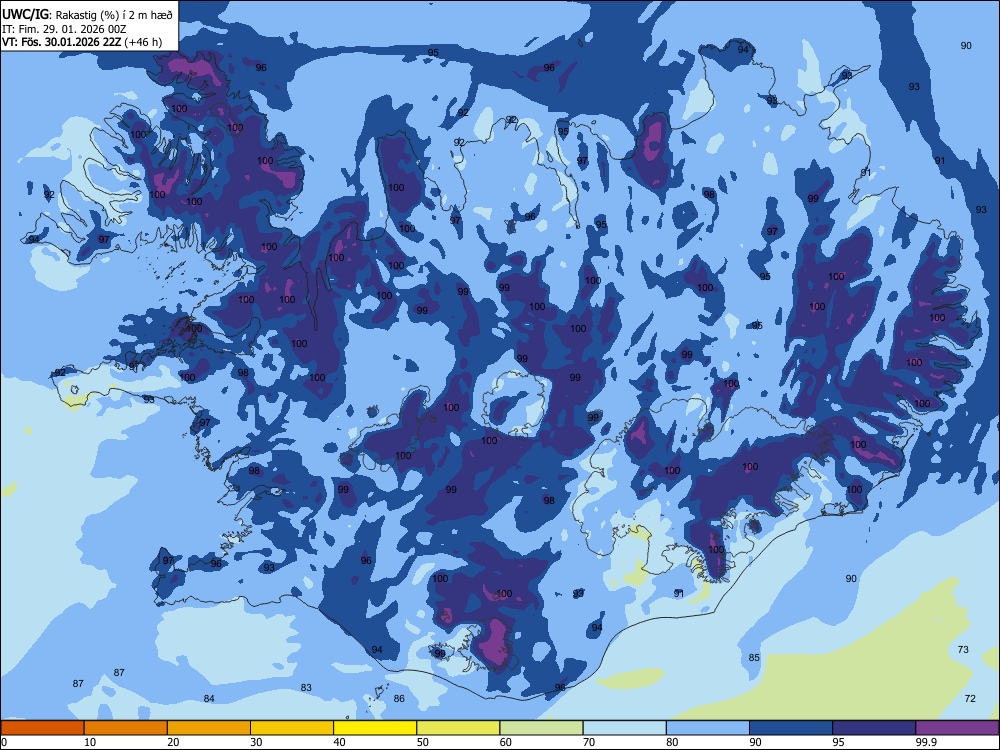Viewport: 1000px width, 750px height.
Task: Select the amber 30–40 legend swatch
Action: [x=292, y=728]
